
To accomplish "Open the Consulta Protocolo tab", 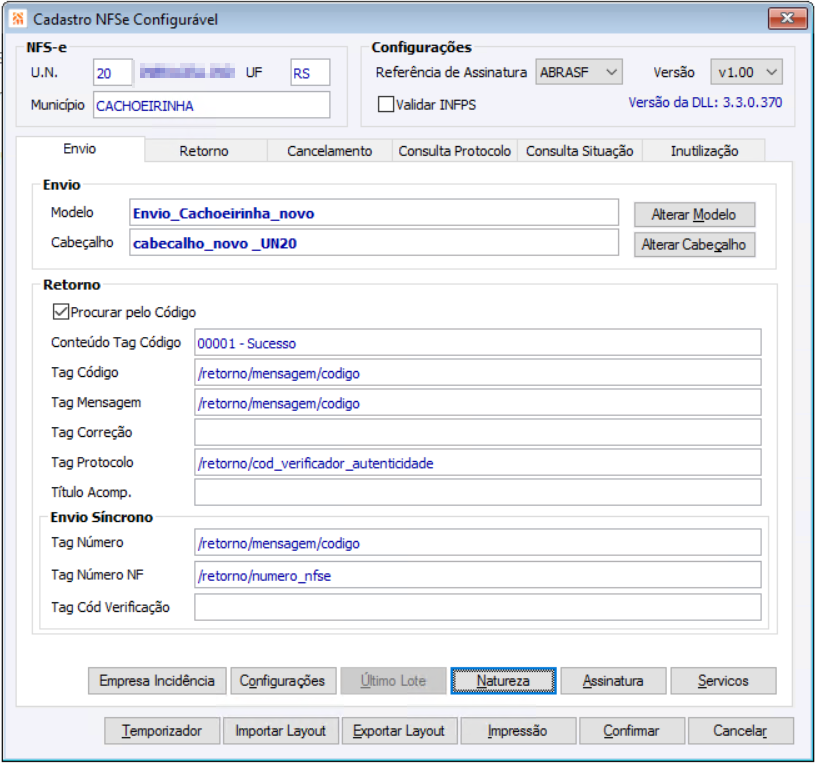I will 455,151.
